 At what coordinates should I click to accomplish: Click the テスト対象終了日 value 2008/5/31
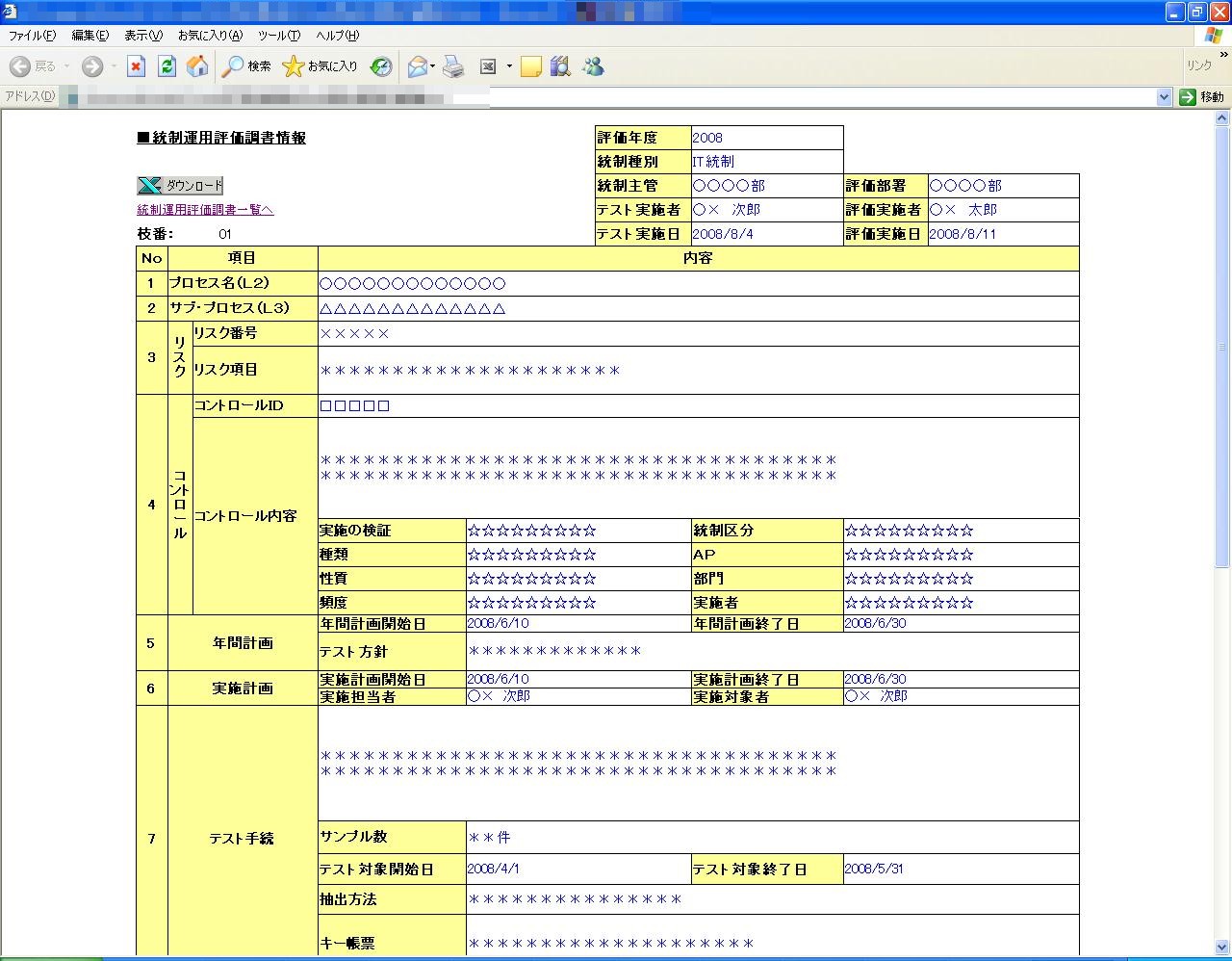[874, 869]
